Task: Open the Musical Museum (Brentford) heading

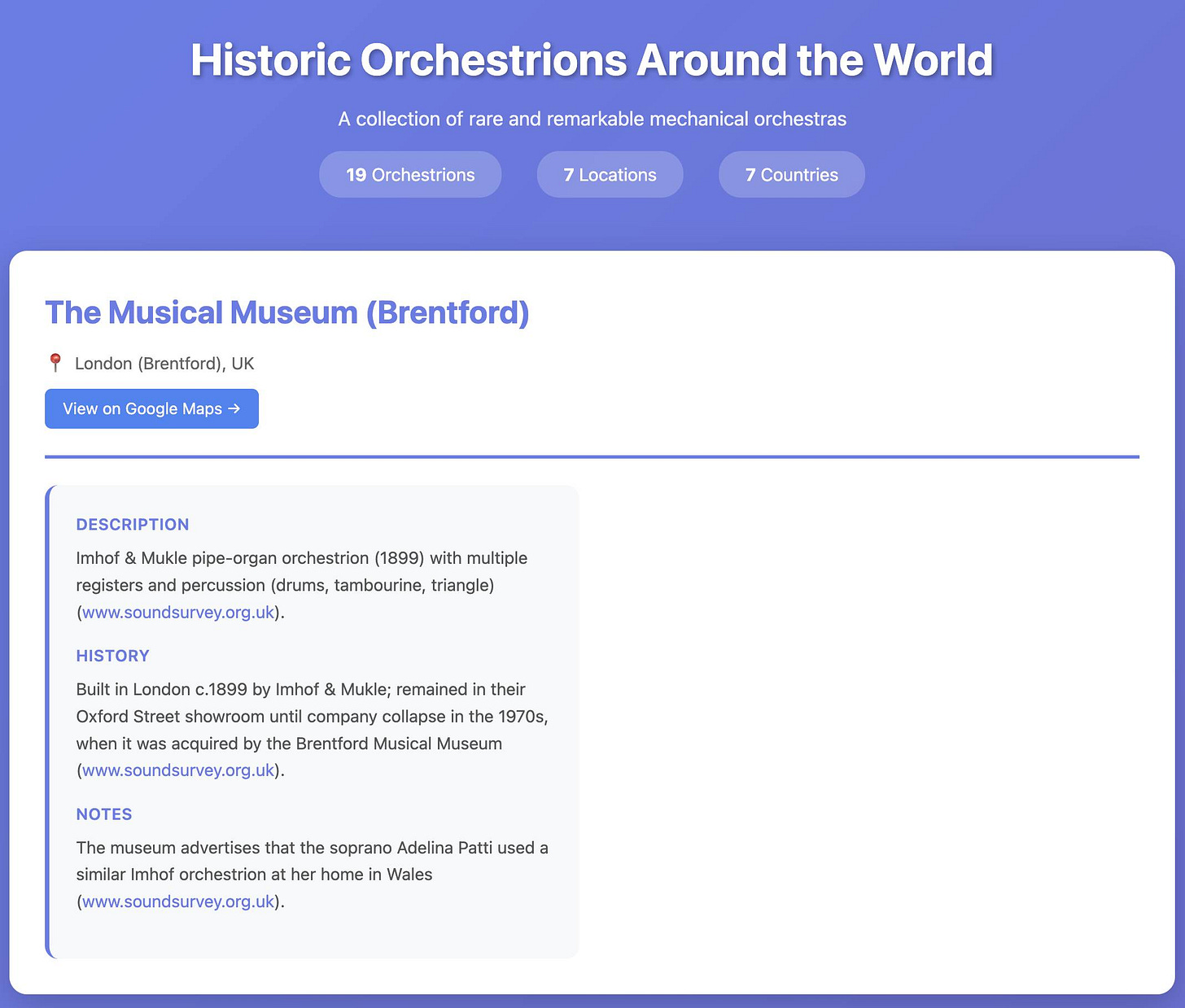Action: pyautogui.click(x=286, y=312)
